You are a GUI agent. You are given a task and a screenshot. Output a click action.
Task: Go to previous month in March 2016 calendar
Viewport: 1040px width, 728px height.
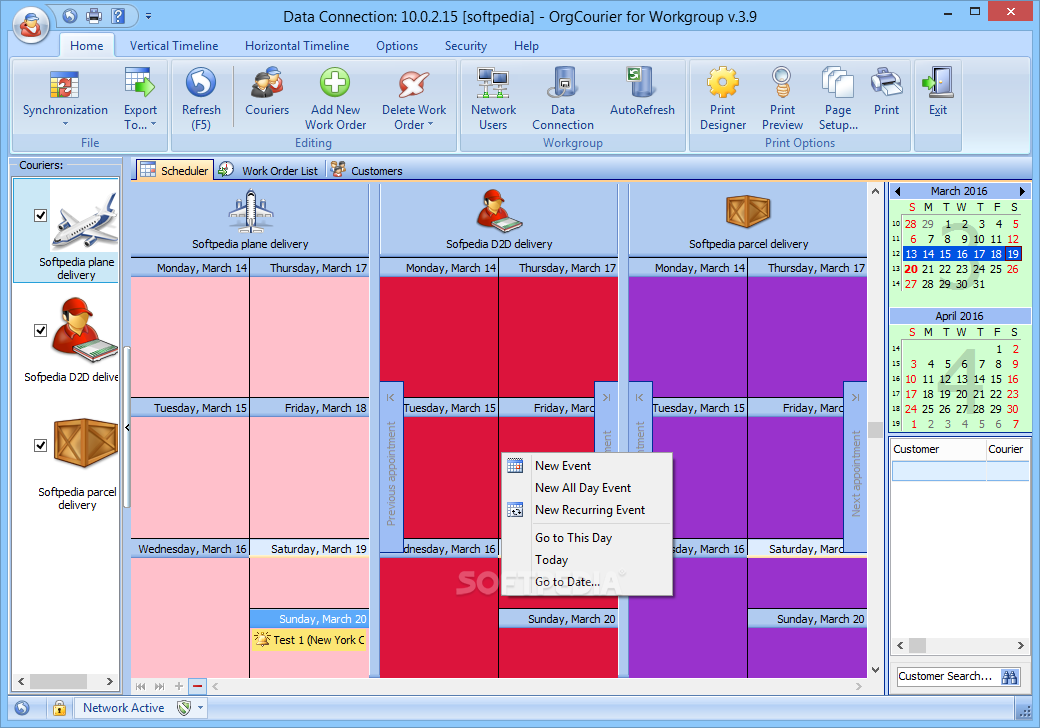pyautogui.click(x=898, y=191)
